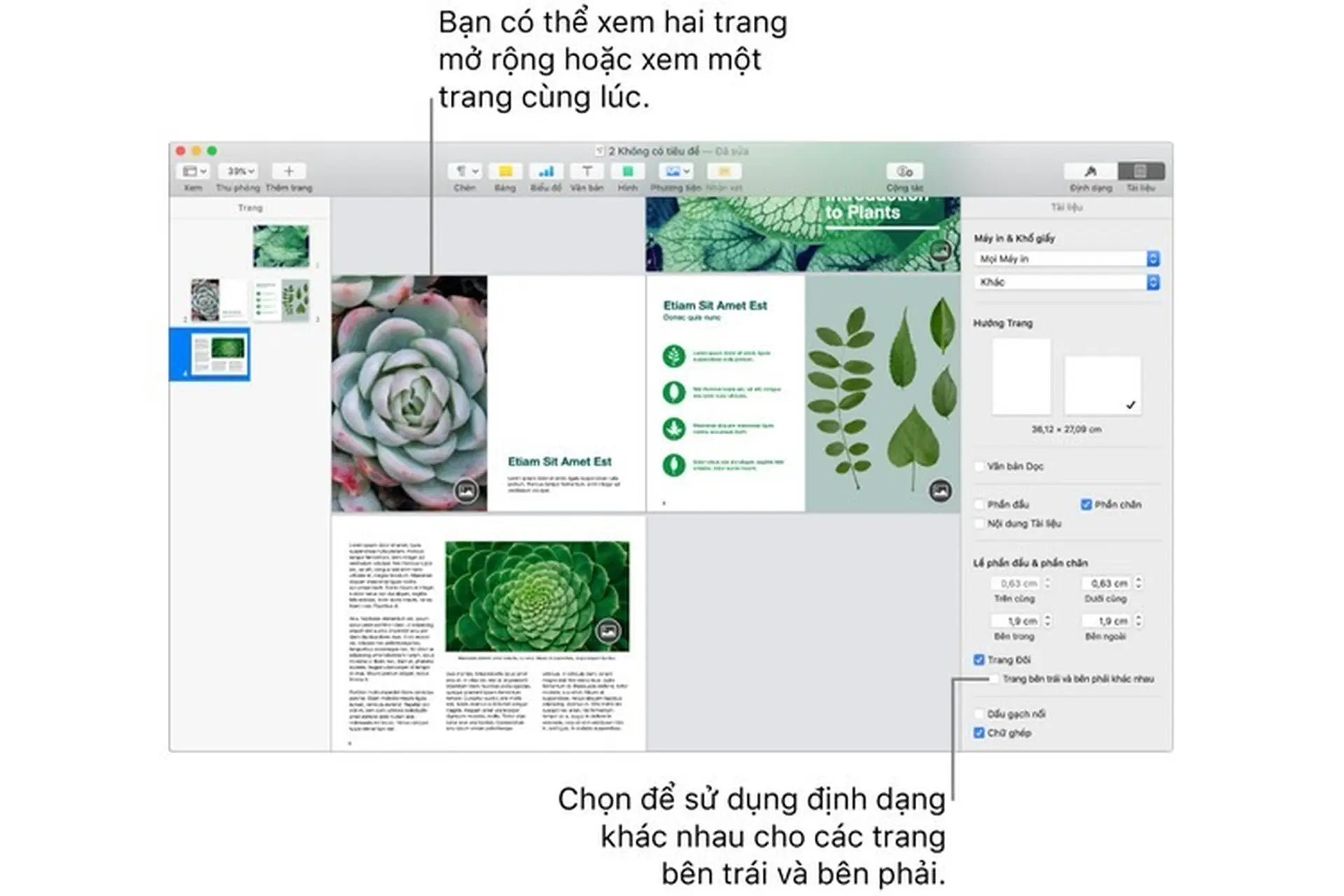Screen dimensions: 1344x896
Task: Enable the Nội dung Tài liệu checkbox
Action: [x=979, y=524]
